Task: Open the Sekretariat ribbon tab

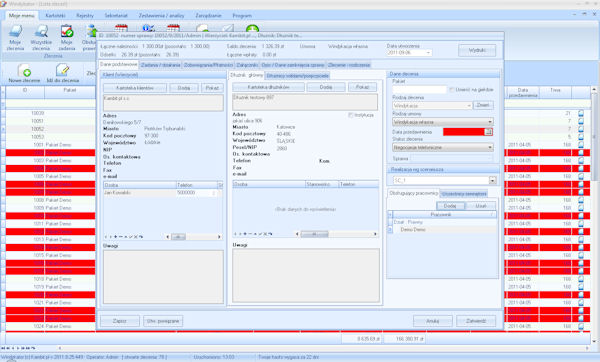Action: pyautogui.click(x=116, y=16)
